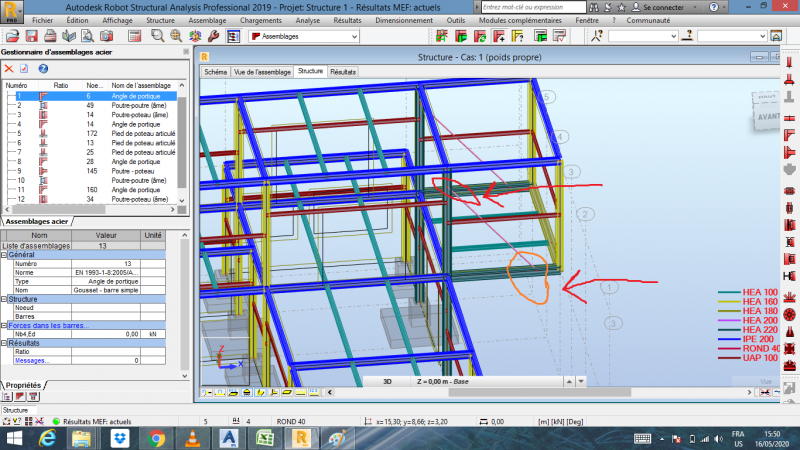This screenshot has width=800, height=450.
Task: Click the viewport horizontal scrollbar thumb
Action: click(540, 392)
